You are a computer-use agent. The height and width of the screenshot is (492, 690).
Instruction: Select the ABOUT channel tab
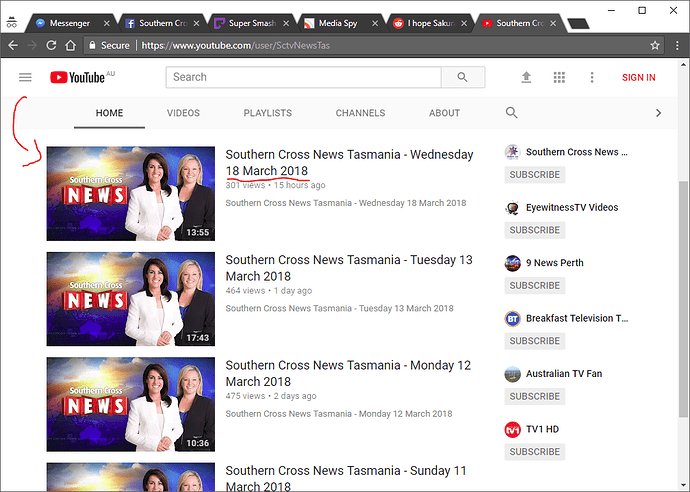(444, 113)
